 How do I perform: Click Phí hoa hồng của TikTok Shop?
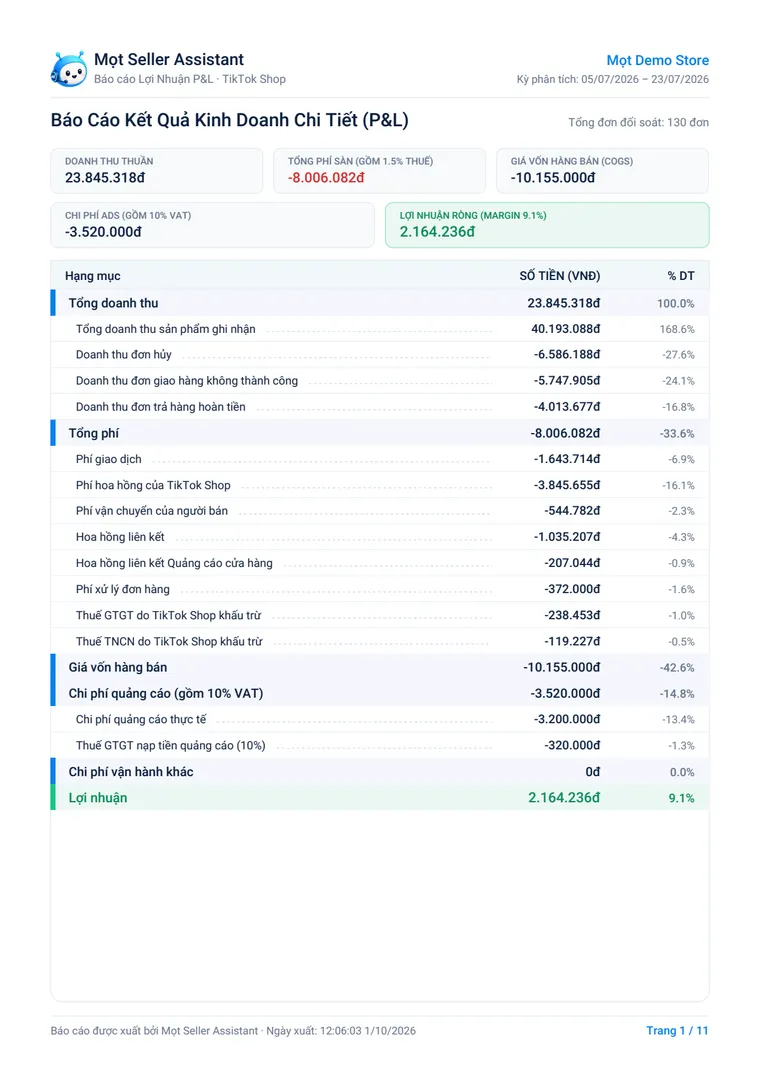point(153,485)
